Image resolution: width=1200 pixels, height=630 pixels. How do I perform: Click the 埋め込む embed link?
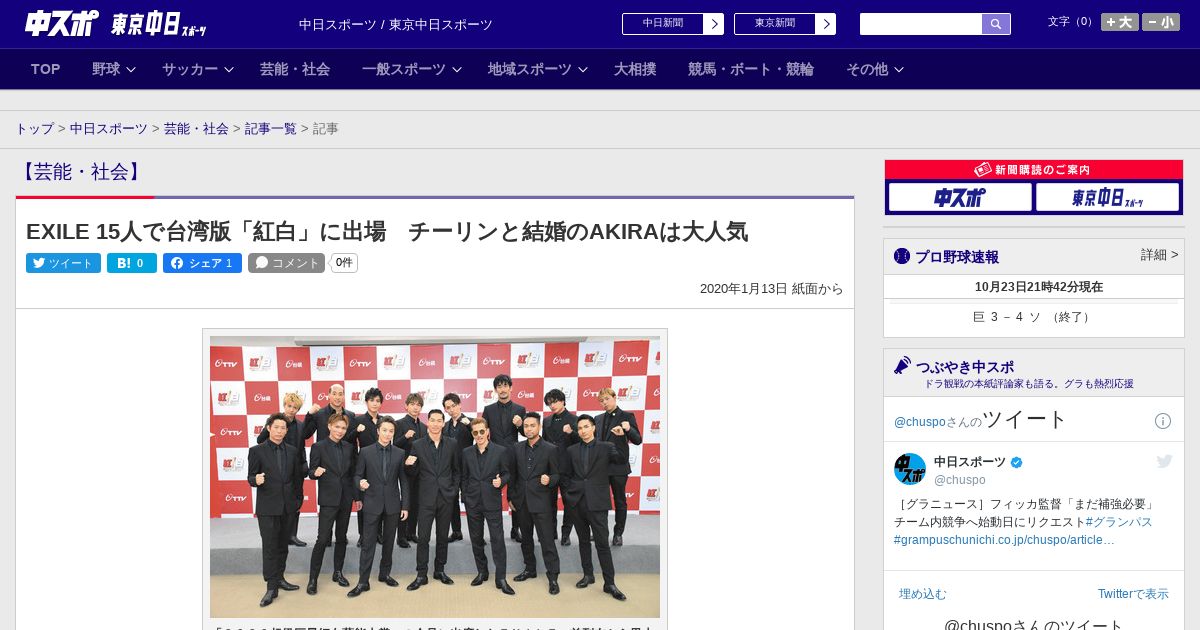[x=922, y=594]
